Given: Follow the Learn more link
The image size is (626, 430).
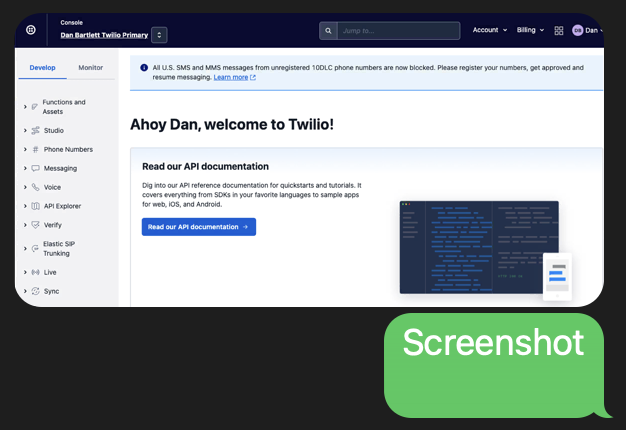Looking at the screenshot, I should 231,77.
